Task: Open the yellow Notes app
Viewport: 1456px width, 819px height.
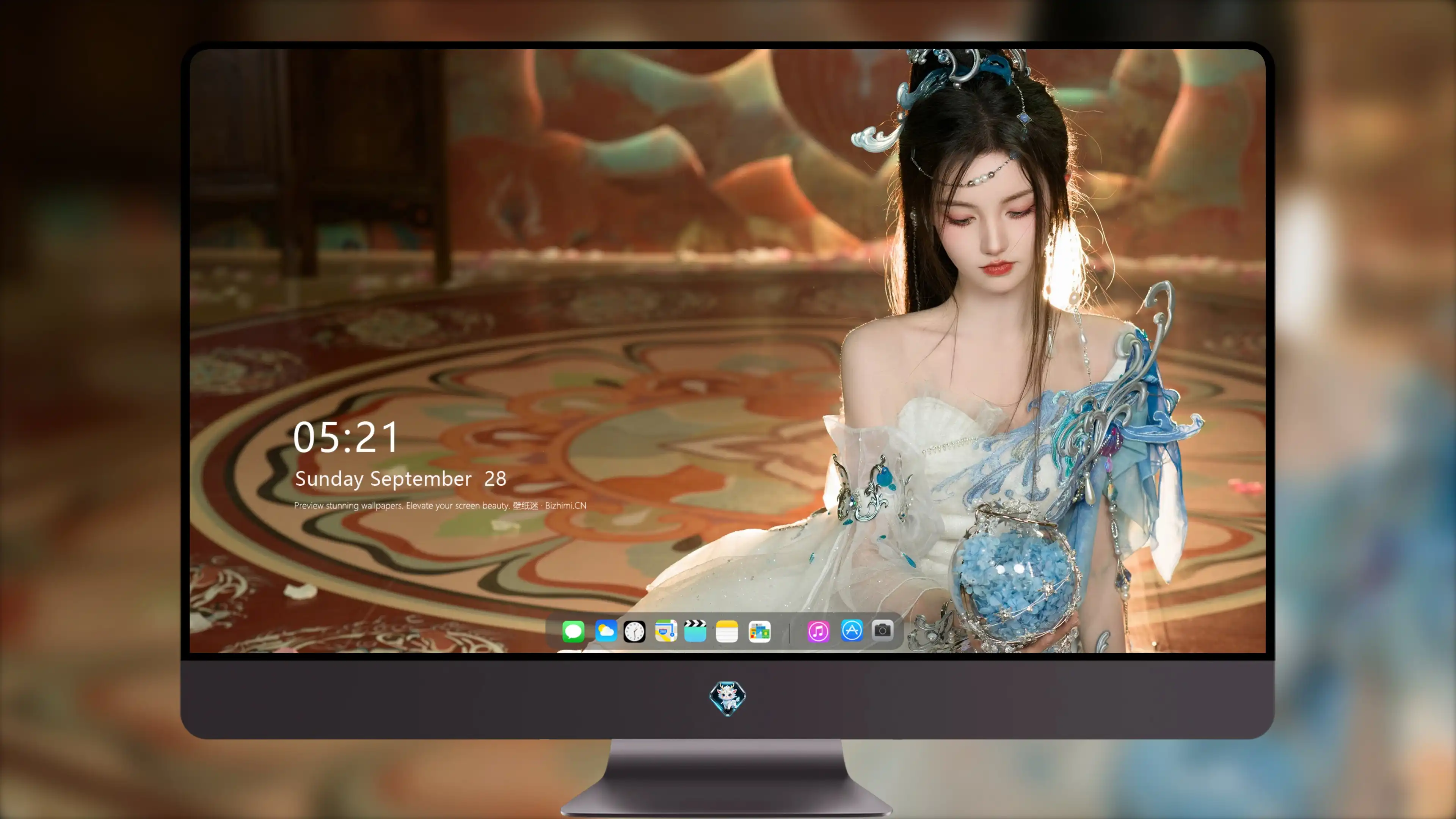Action: pos(727,631)
